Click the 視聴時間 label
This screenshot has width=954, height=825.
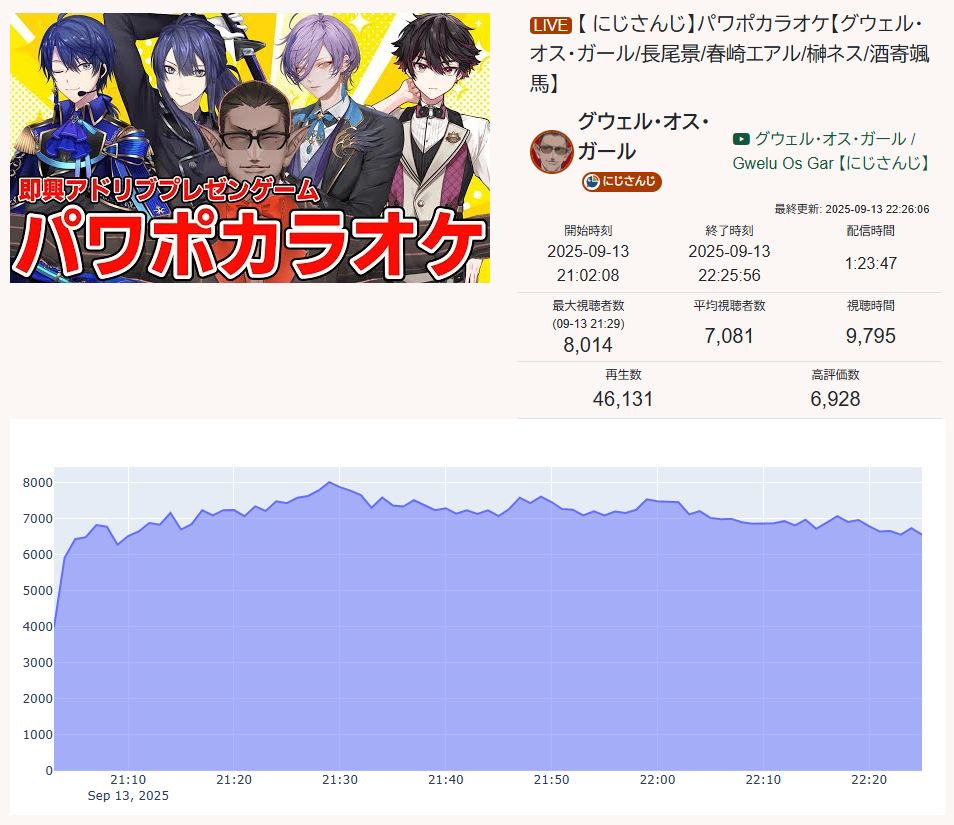pyautogui.click(x=871, y=305)
